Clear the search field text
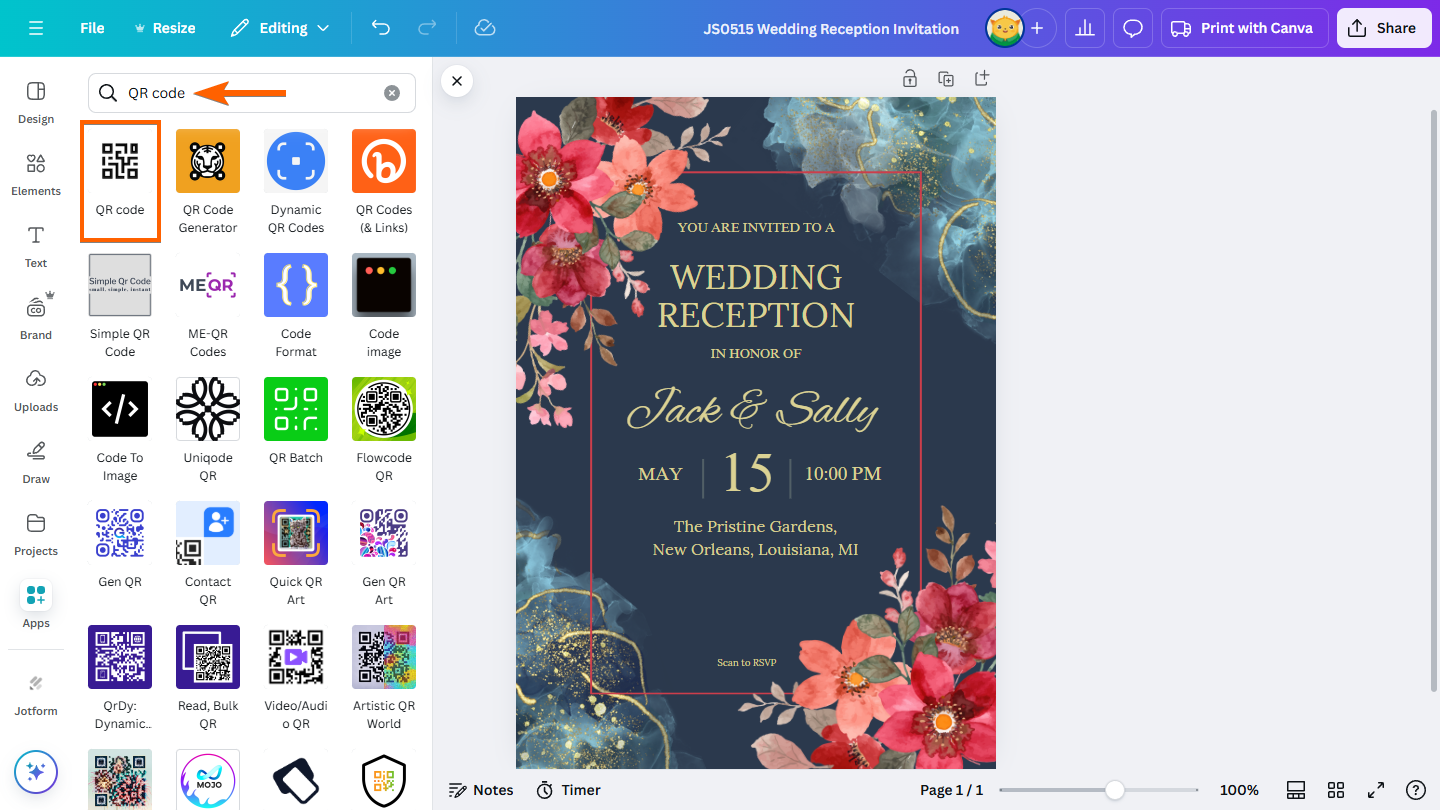This screenshot has width=1440, height=810. [x=392, y=93]
